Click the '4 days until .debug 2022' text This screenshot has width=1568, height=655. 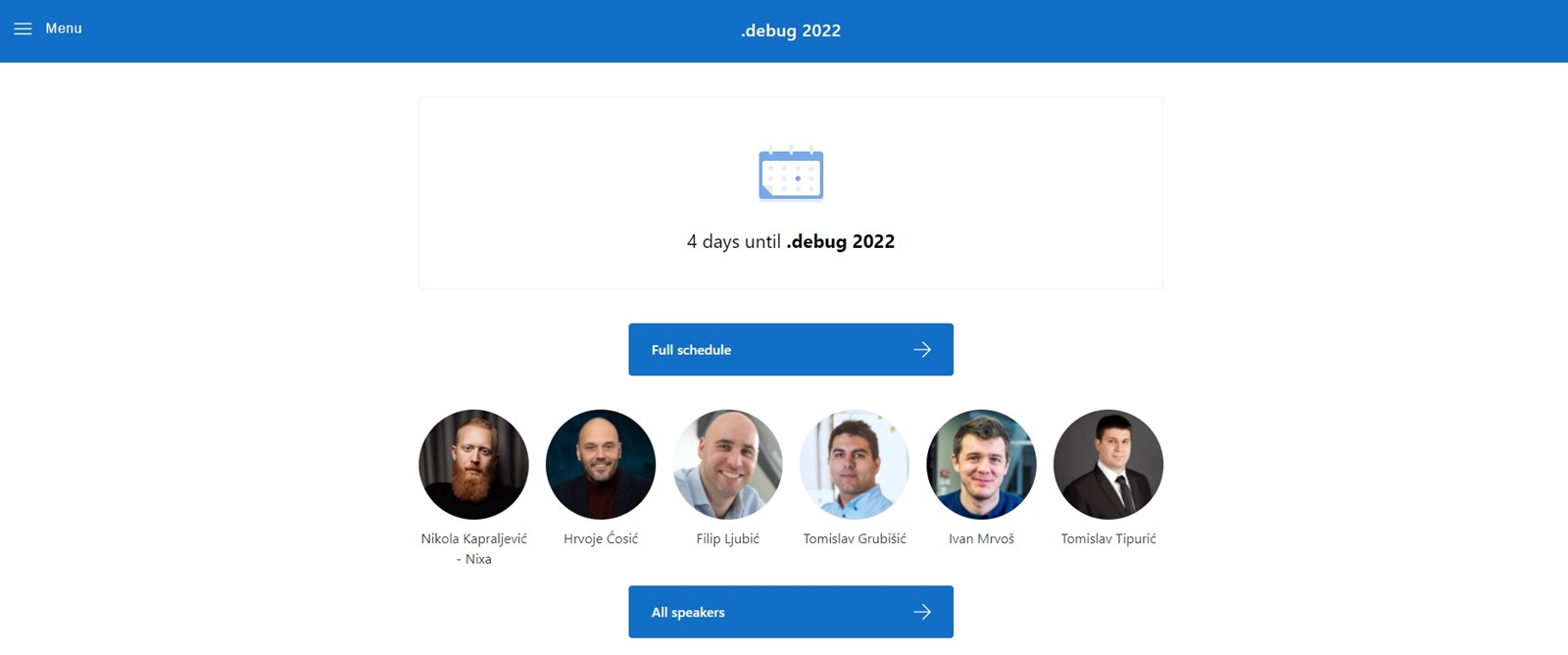pos(791,241)
